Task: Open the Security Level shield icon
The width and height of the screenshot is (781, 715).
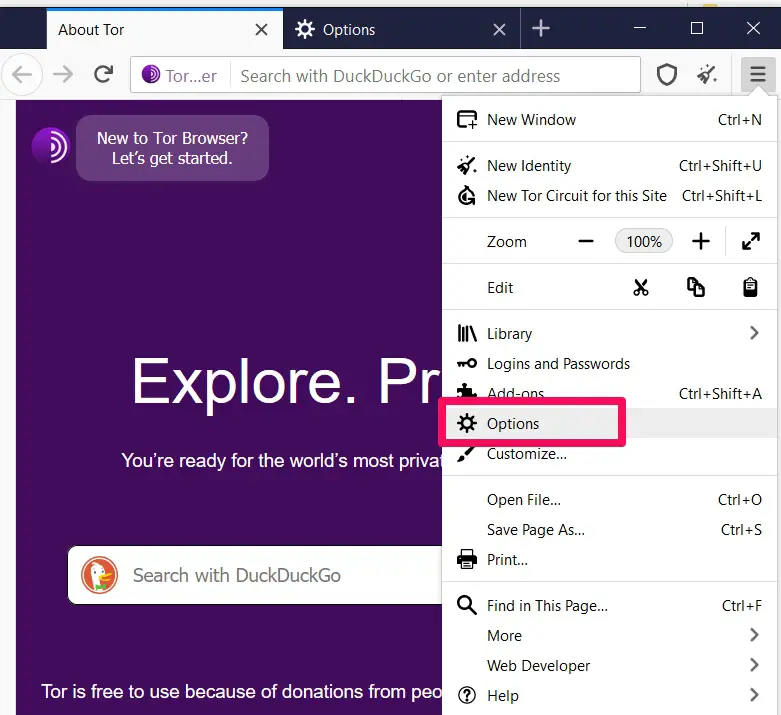Action: click(x=666, y=75)
